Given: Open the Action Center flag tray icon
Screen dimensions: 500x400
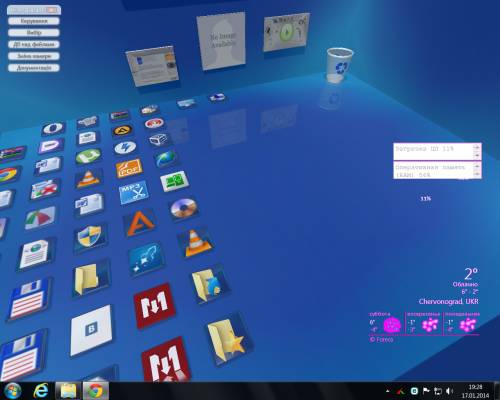Looking at the screenshot, I should click(426, 391).
